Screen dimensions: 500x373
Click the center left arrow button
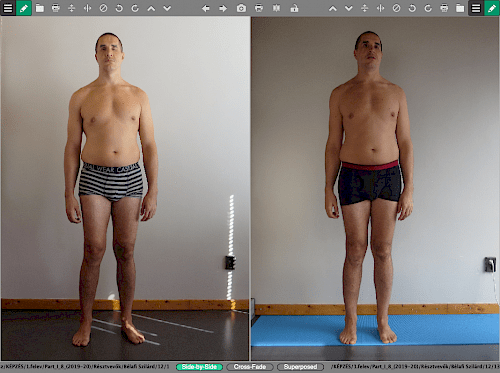(x=206, y=8)
